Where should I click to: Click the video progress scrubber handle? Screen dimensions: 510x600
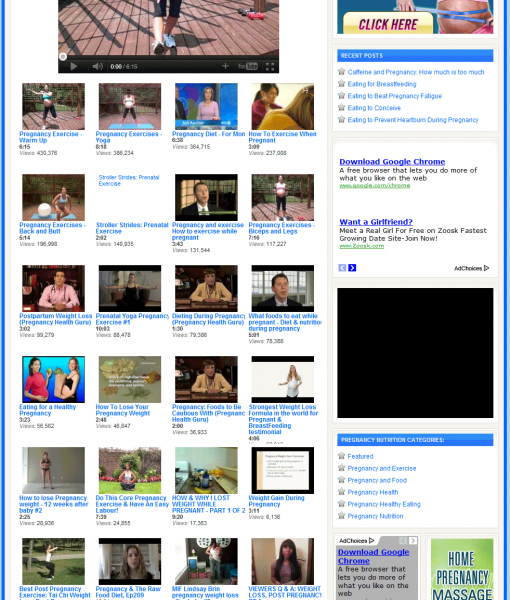tap(63, 57)
